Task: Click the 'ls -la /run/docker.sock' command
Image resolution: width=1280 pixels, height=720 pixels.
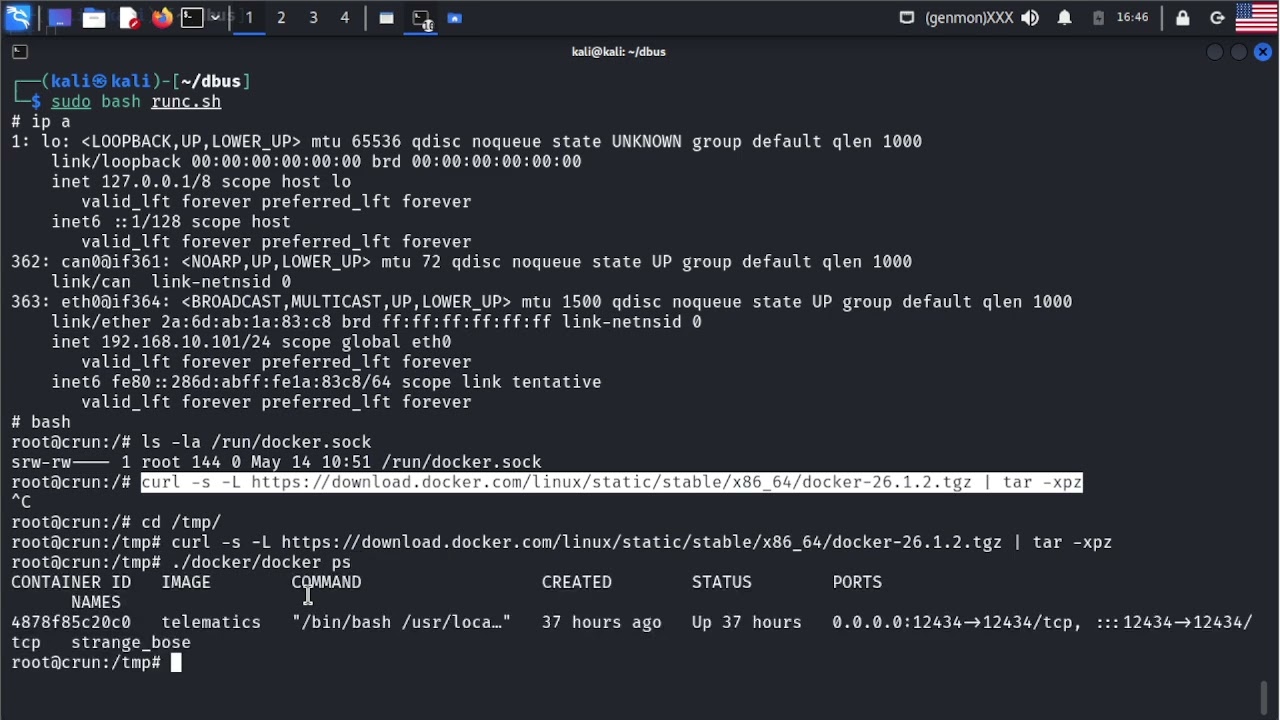Action: point(256,442)
